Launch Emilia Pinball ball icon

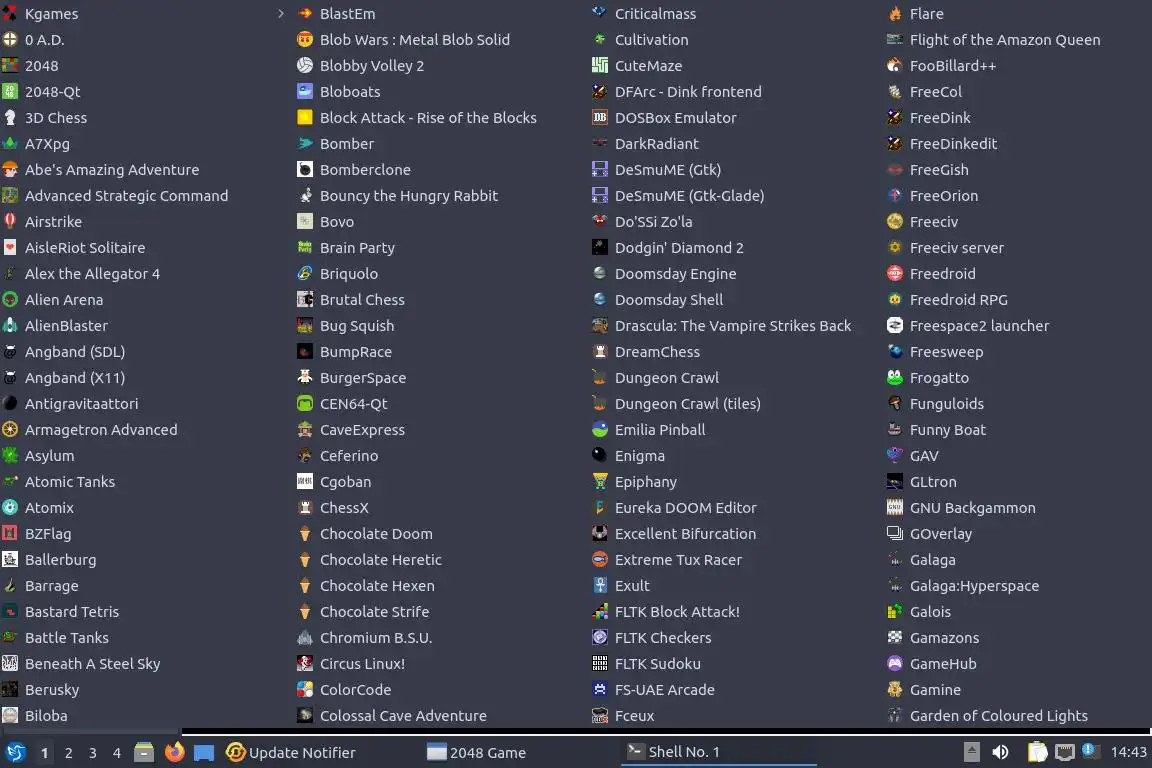600,430
